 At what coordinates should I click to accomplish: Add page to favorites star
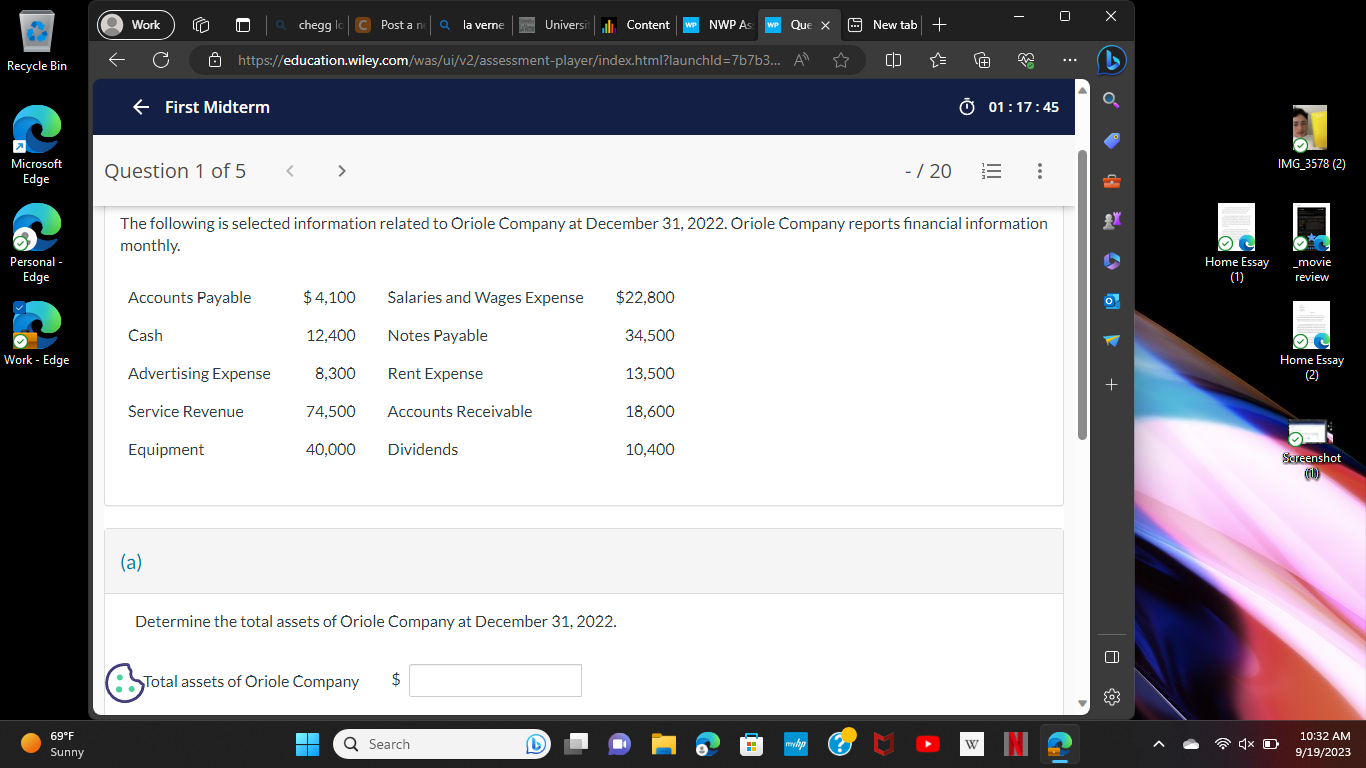[841, 61]
